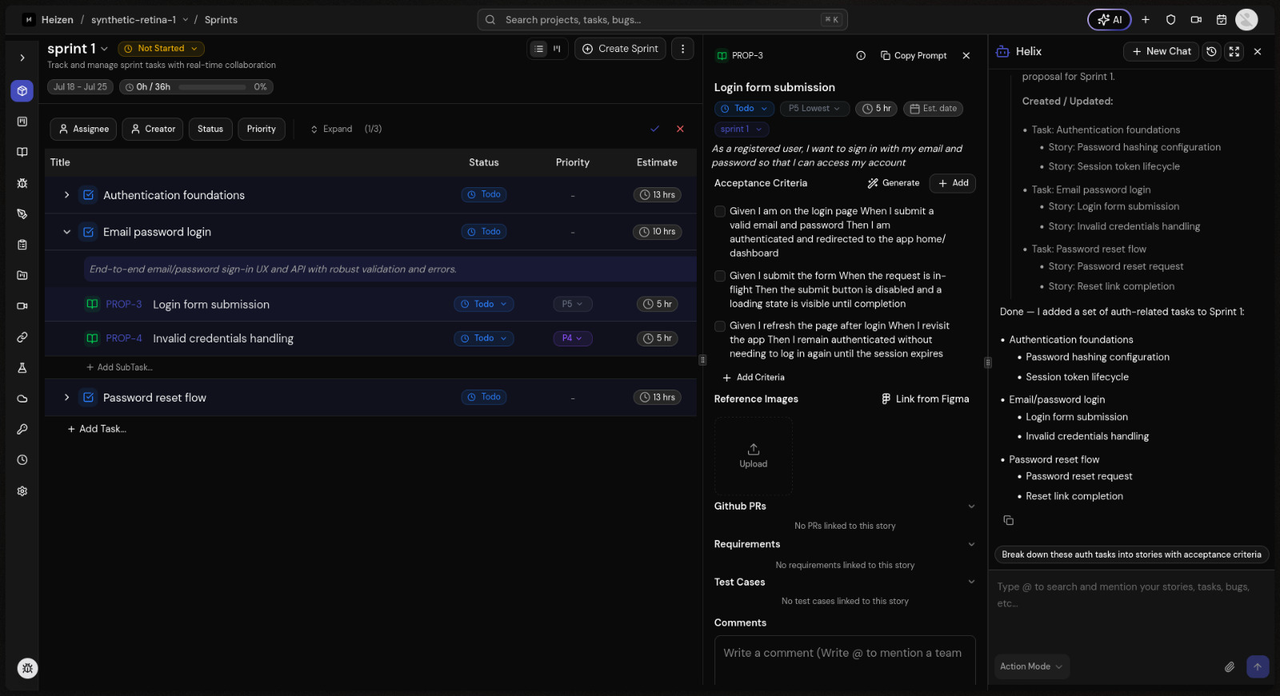Open the synthetic-retina-1 project dropdown
The image size is (1280, 696).
(139, 19)
